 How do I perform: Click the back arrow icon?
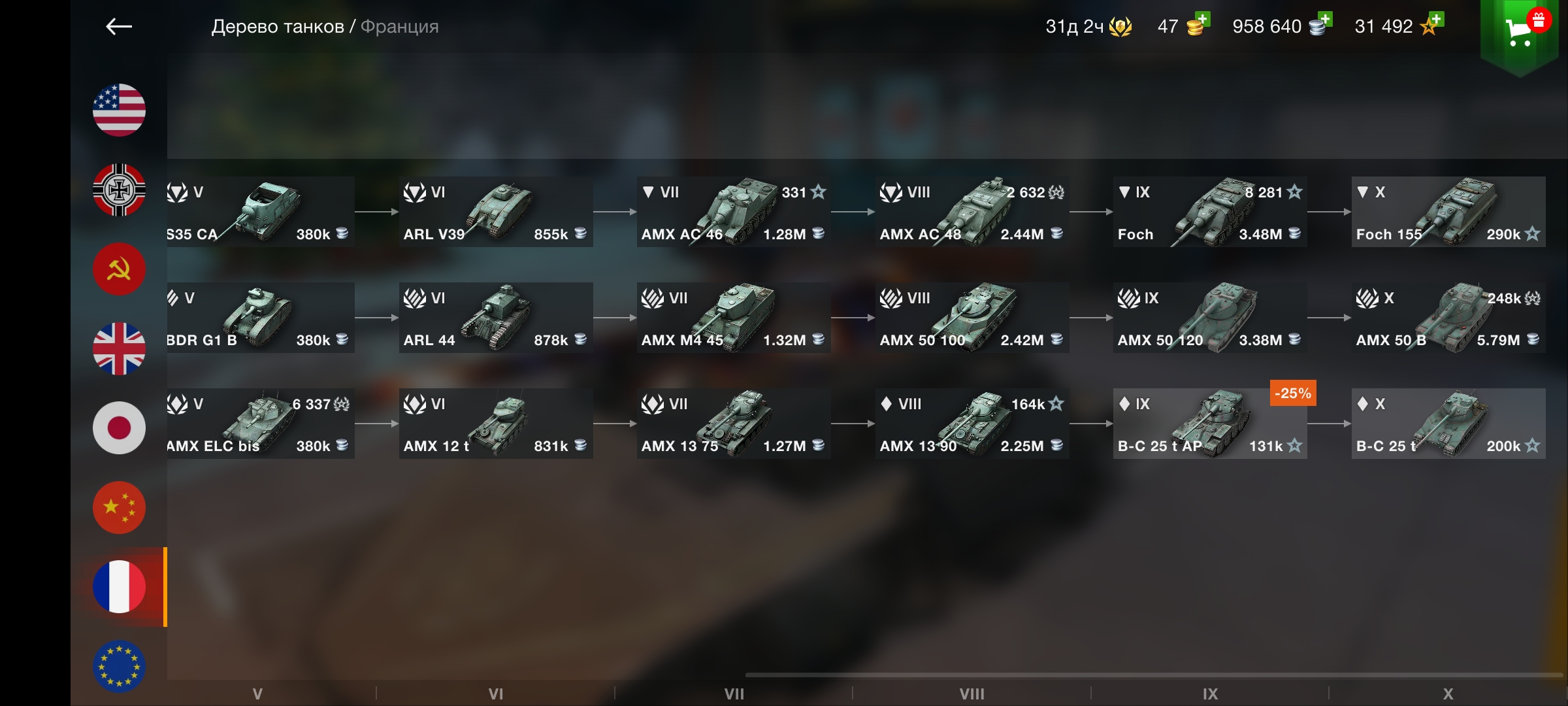pos(119,27)
